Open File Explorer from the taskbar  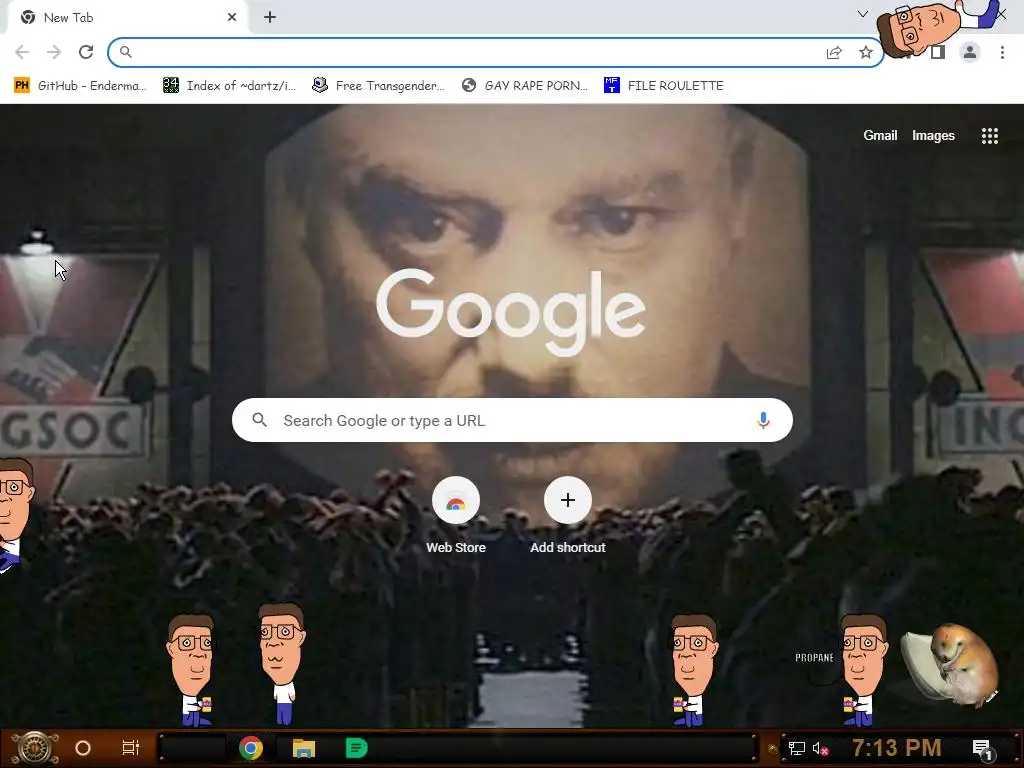304,748
